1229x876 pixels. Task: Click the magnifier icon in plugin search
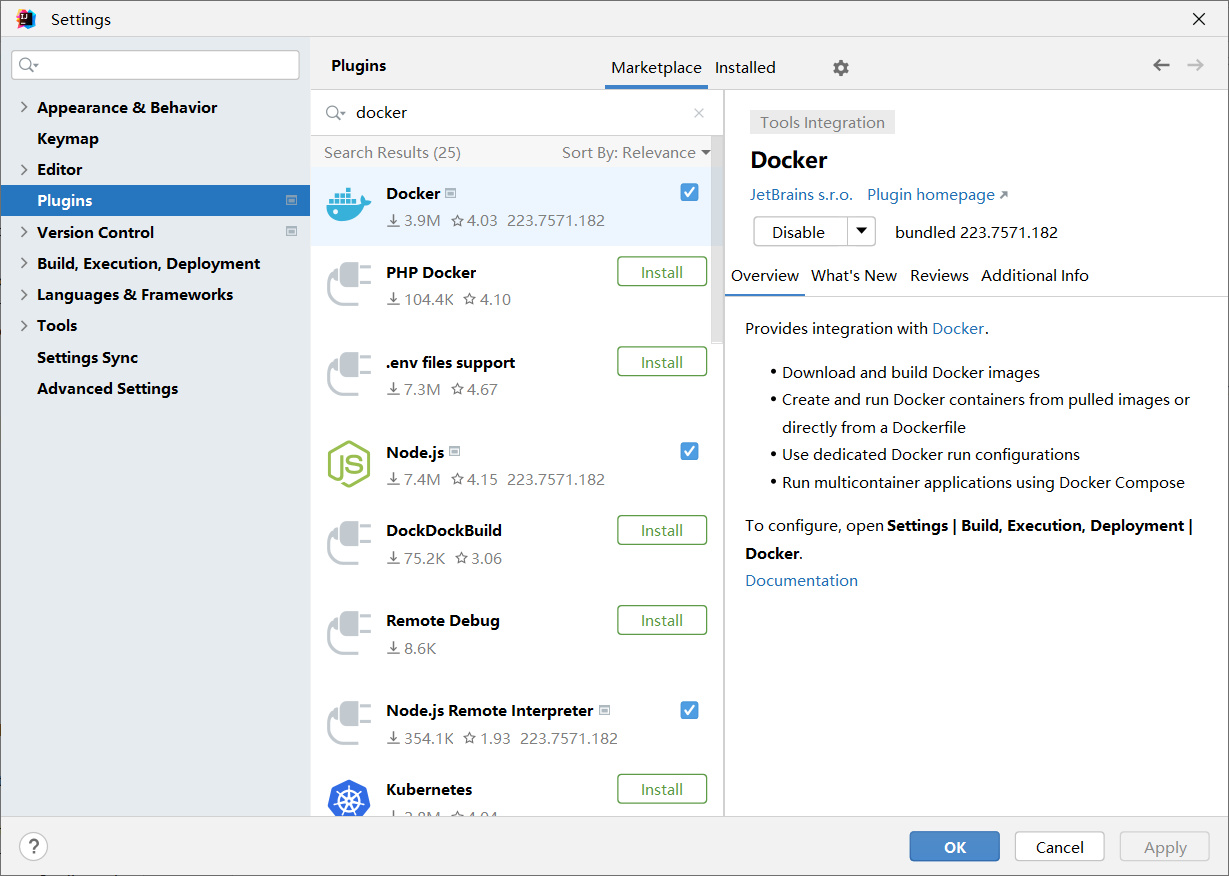335,113
